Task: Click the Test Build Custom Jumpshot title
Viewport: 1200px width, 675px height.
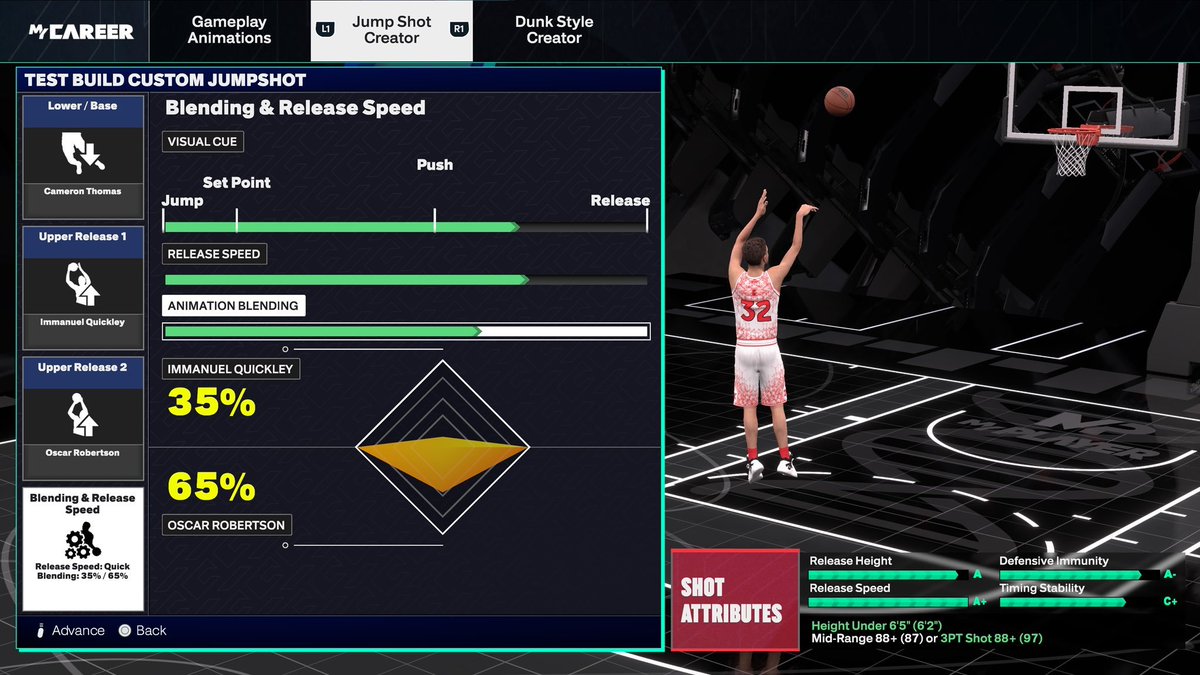Action: tap(165, 80)
